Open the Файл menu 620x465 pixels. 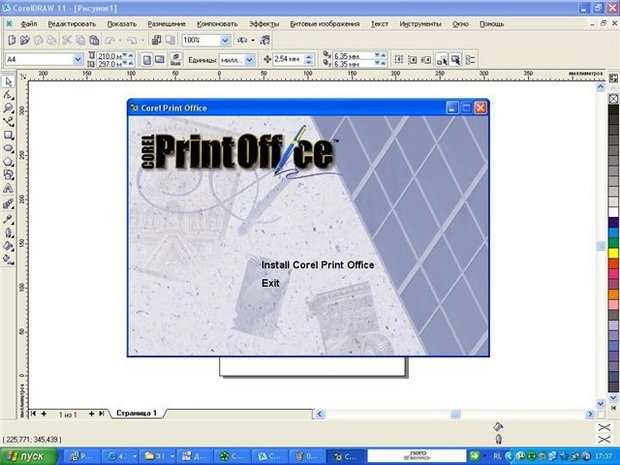coord(29,22)
